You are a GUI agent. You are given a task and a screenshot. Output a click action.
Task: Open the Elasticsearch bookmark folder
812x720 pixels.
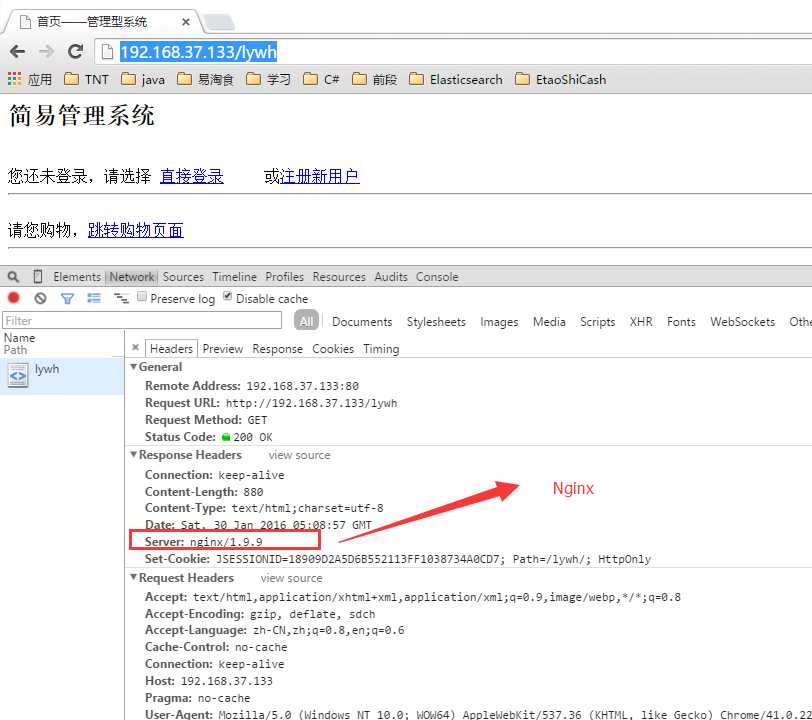(456, 79)
